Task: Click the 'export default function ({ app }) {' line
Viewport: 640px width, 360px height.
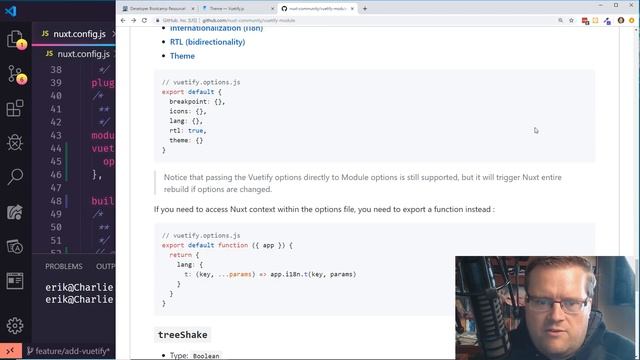Action: (227, 245)
